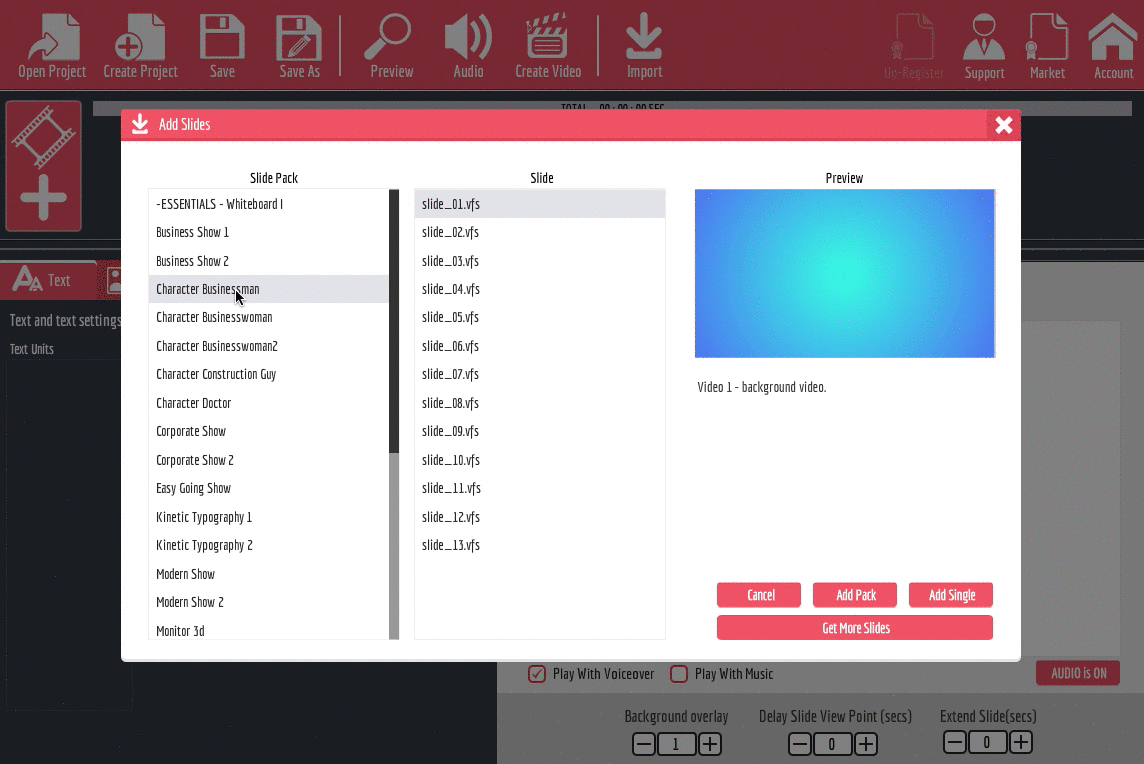
Task: Select Kinetic Typography 2 pack
Action: point(268,545)
